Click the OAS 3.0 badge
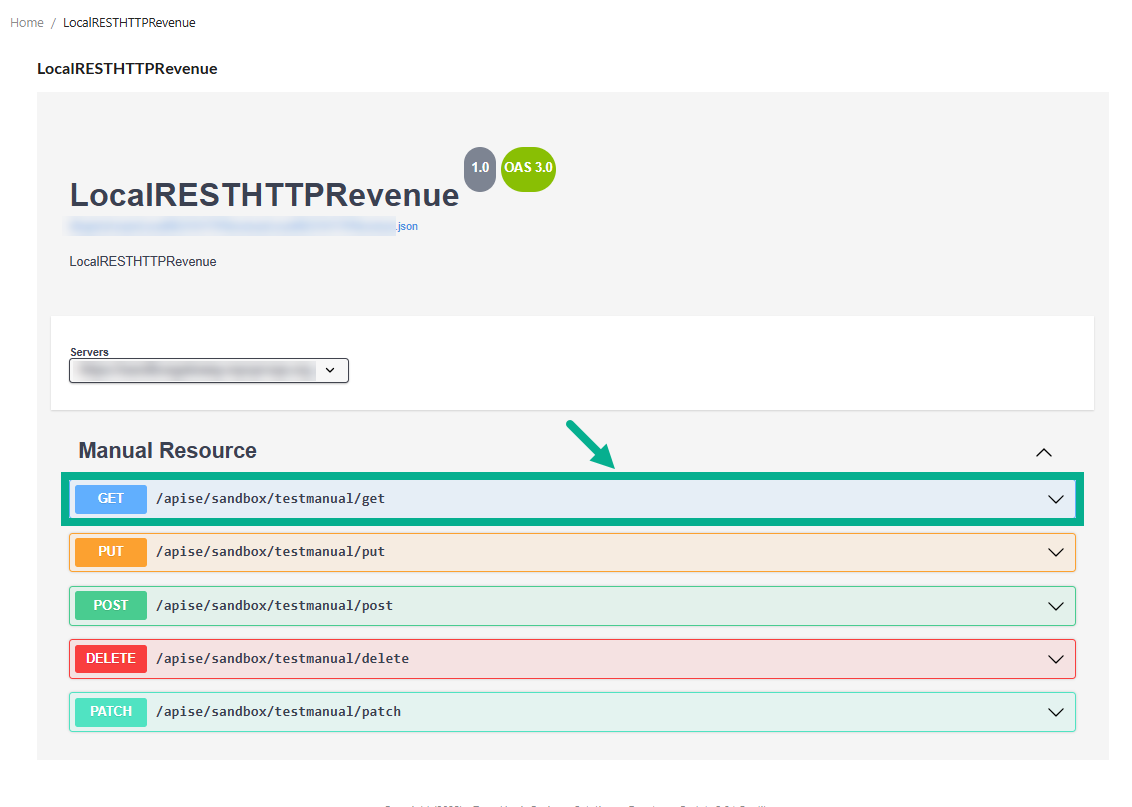 (528, 168)
